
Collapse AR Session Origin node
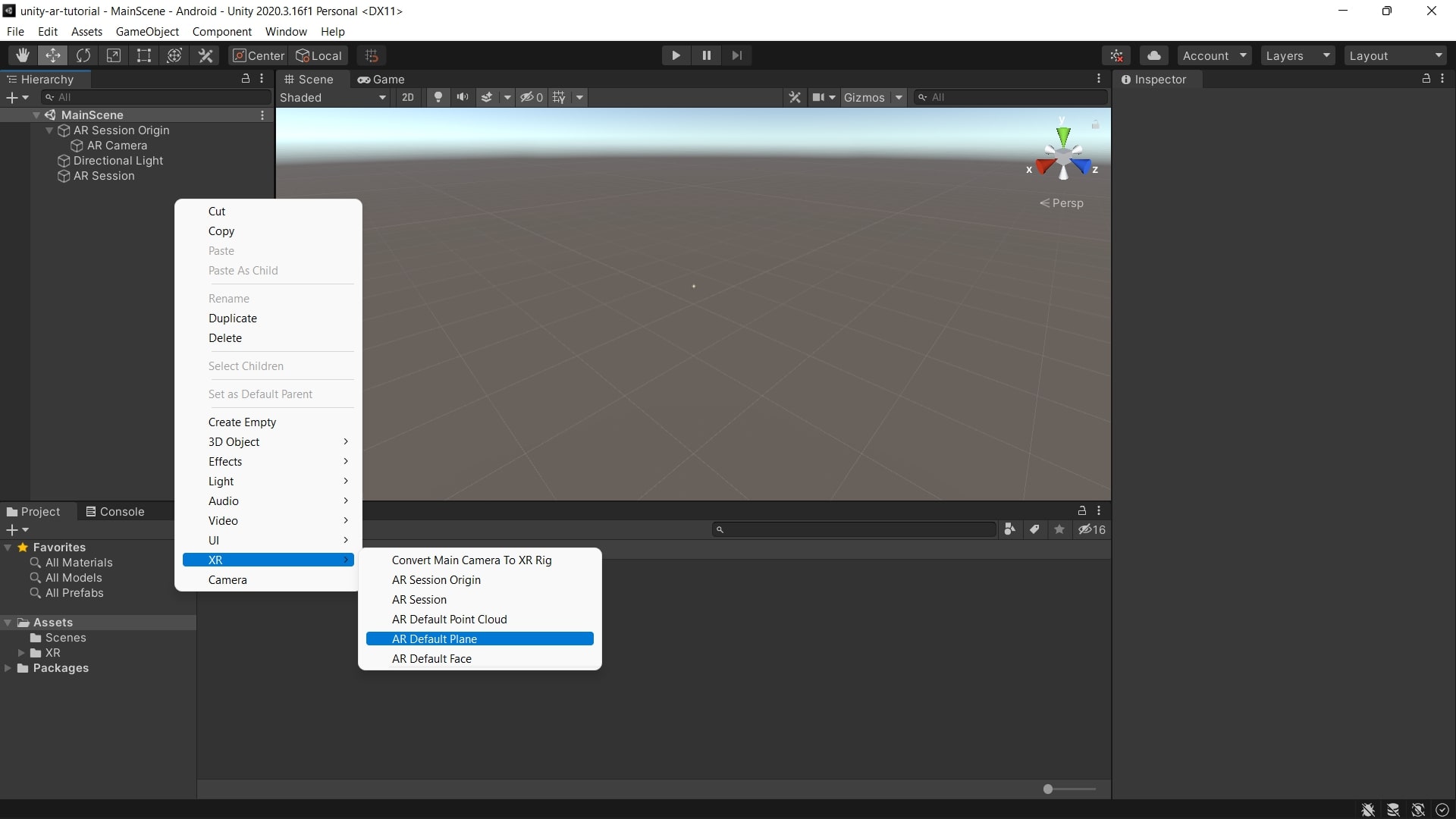point(49,130)
